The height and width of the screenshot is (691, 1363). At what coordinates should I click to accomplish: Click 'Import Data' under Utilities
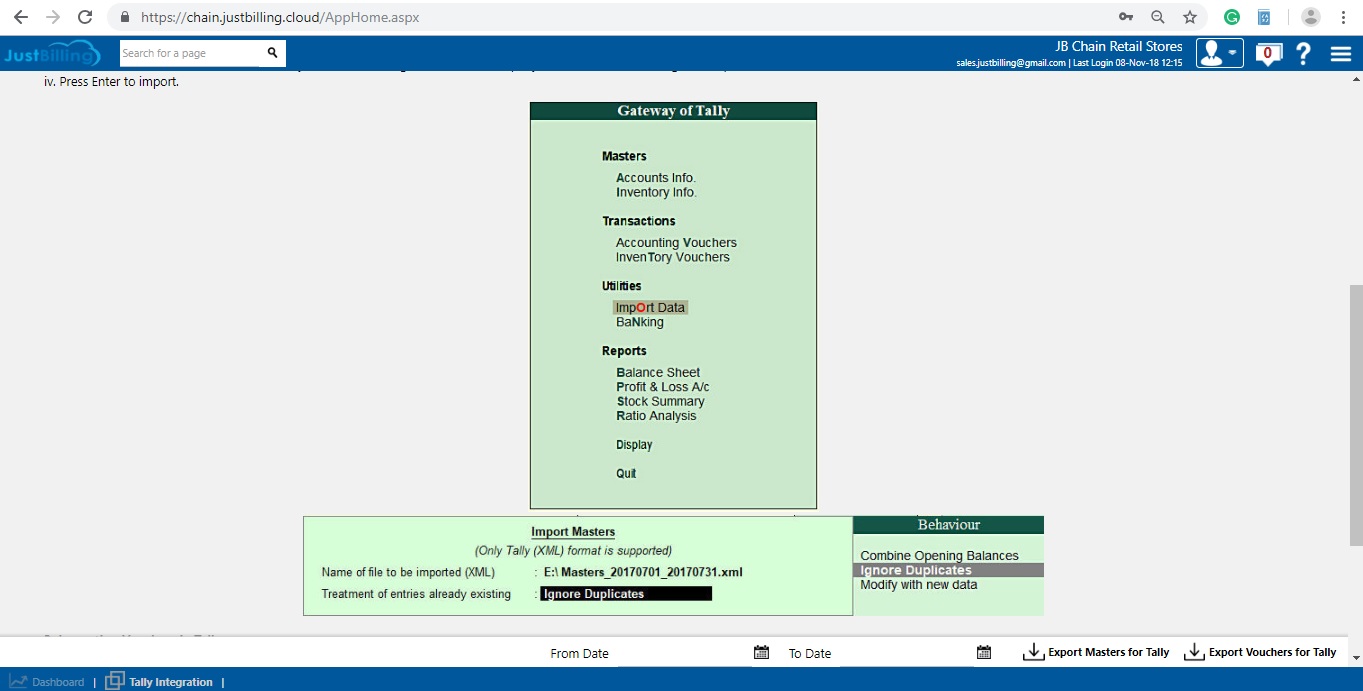(650, 308)
